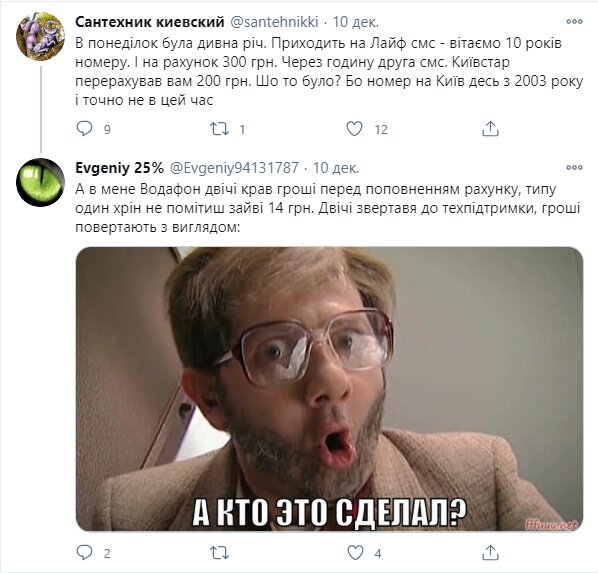View first tweet's text about Лайф смс
The height and width of the screenshot is (573, 598).
click(x=329, y=71)
